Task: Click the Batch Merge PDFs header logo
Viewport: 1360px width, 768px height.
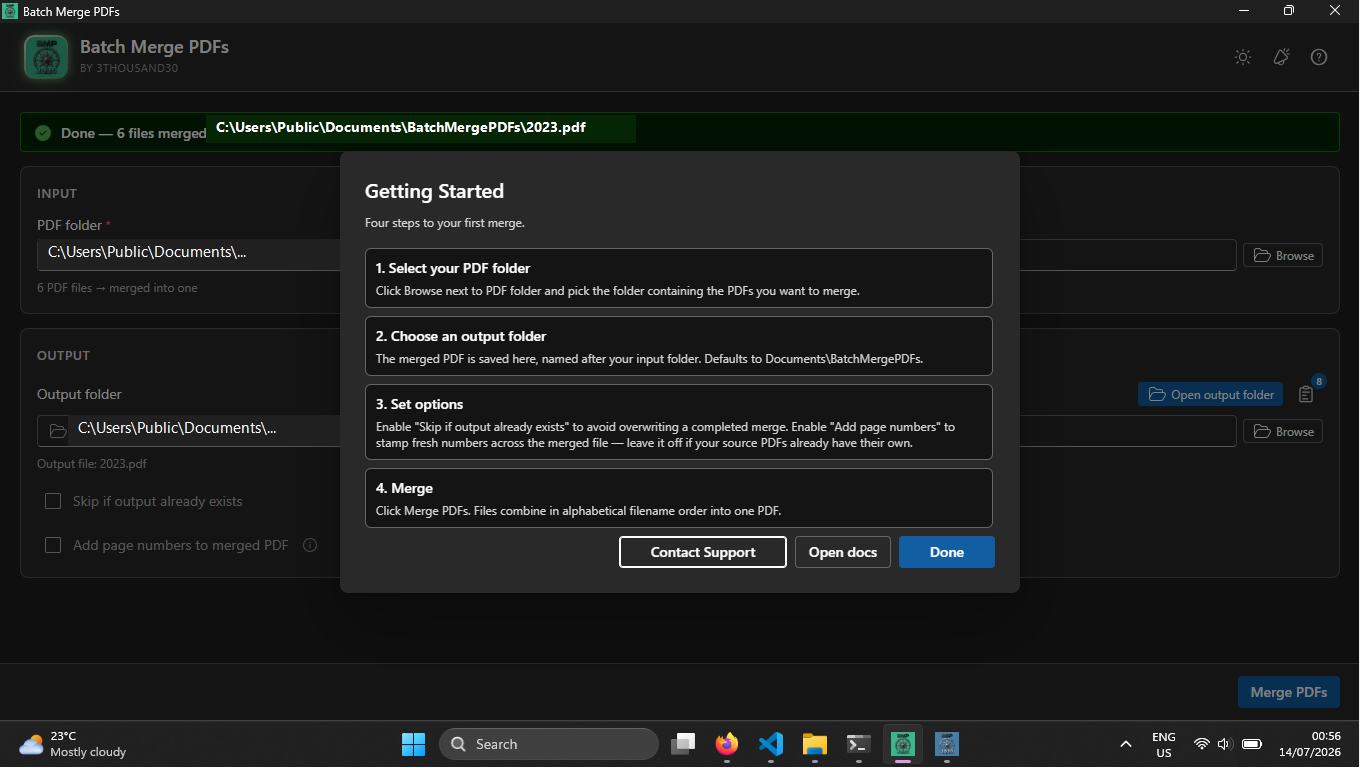Action: 46,57
